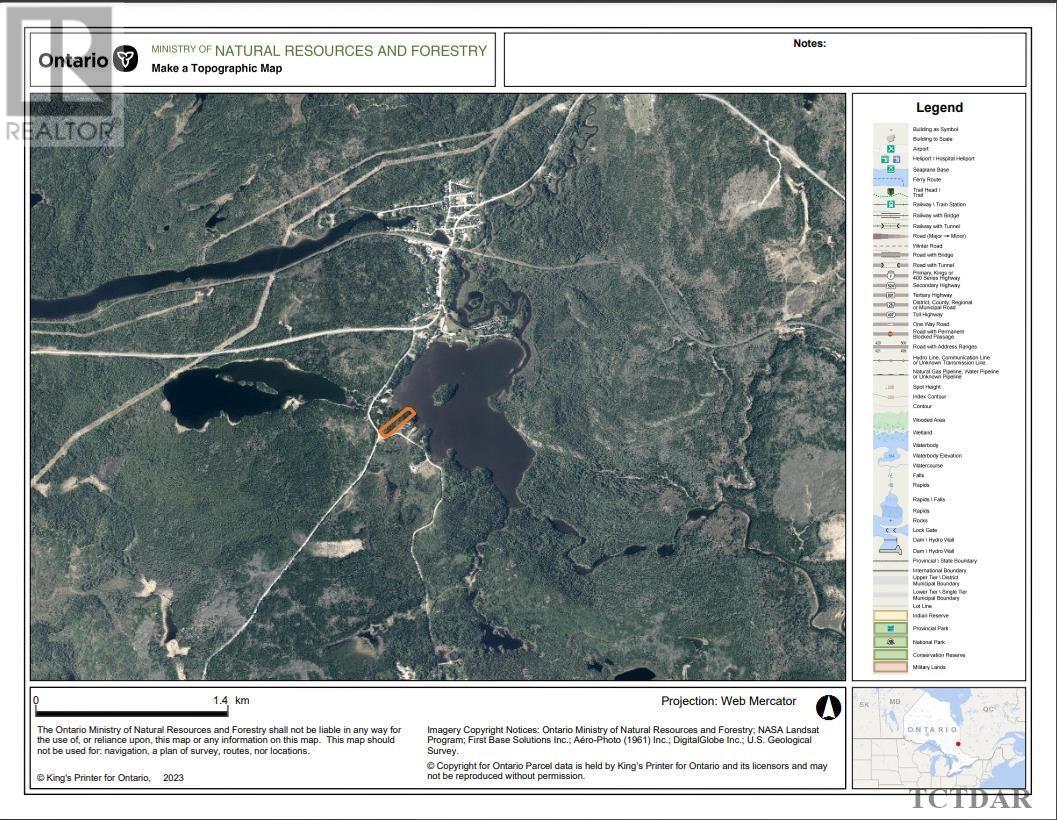The width and height of the screenshot is (1057, 820).
Task: Click the orange highlighted parcel on map
Action: 396,422
